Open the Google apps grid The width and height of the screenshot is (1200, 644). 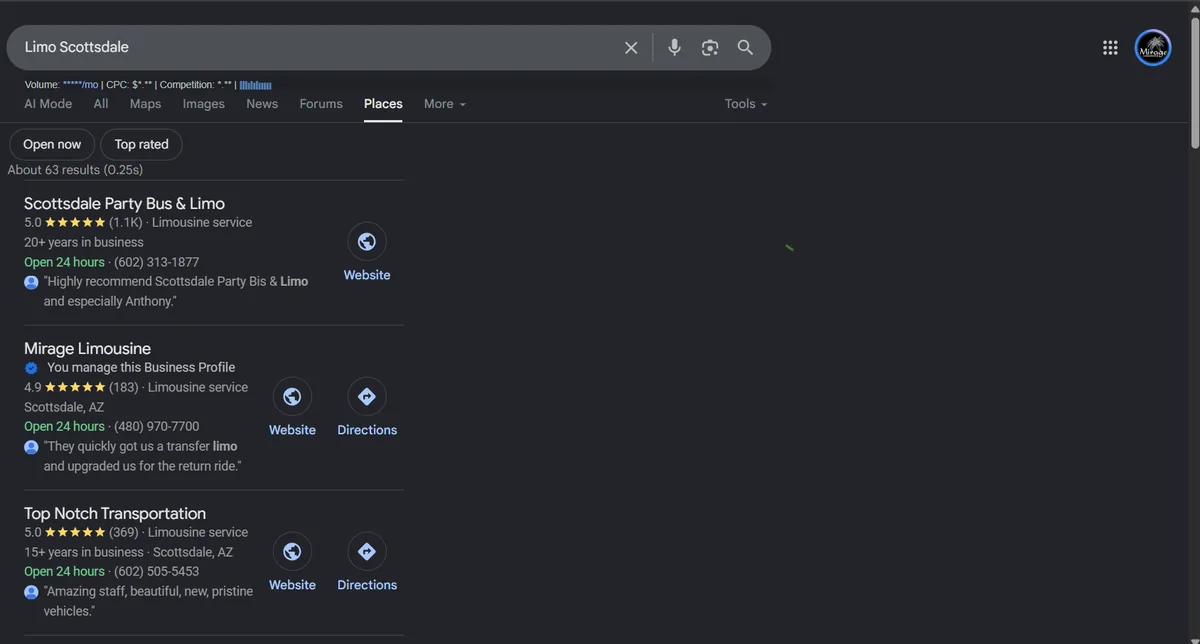point(1110,47)
